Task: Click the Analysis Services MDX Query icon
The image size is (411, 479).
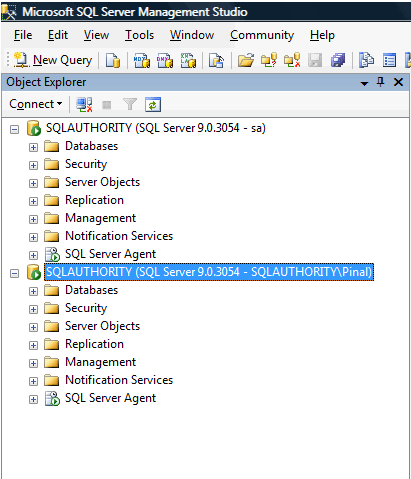Action: 142,61
